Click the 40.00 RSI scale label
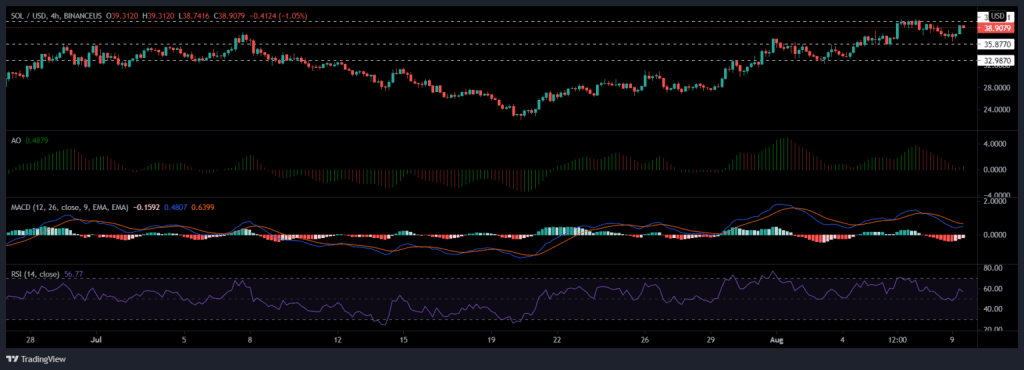Screen dimensions: 1024x370 (x=994, y=309)
